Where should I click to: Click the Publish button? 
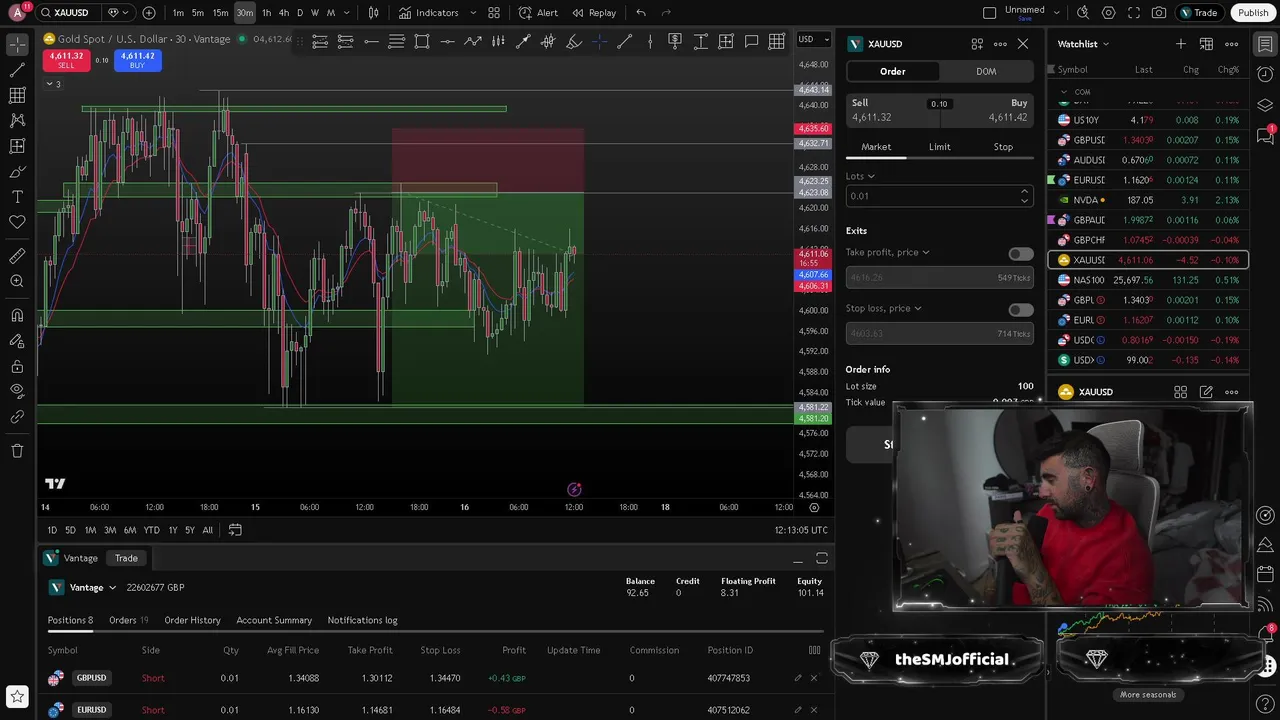pyautogui.click(x=1253, y=13)
